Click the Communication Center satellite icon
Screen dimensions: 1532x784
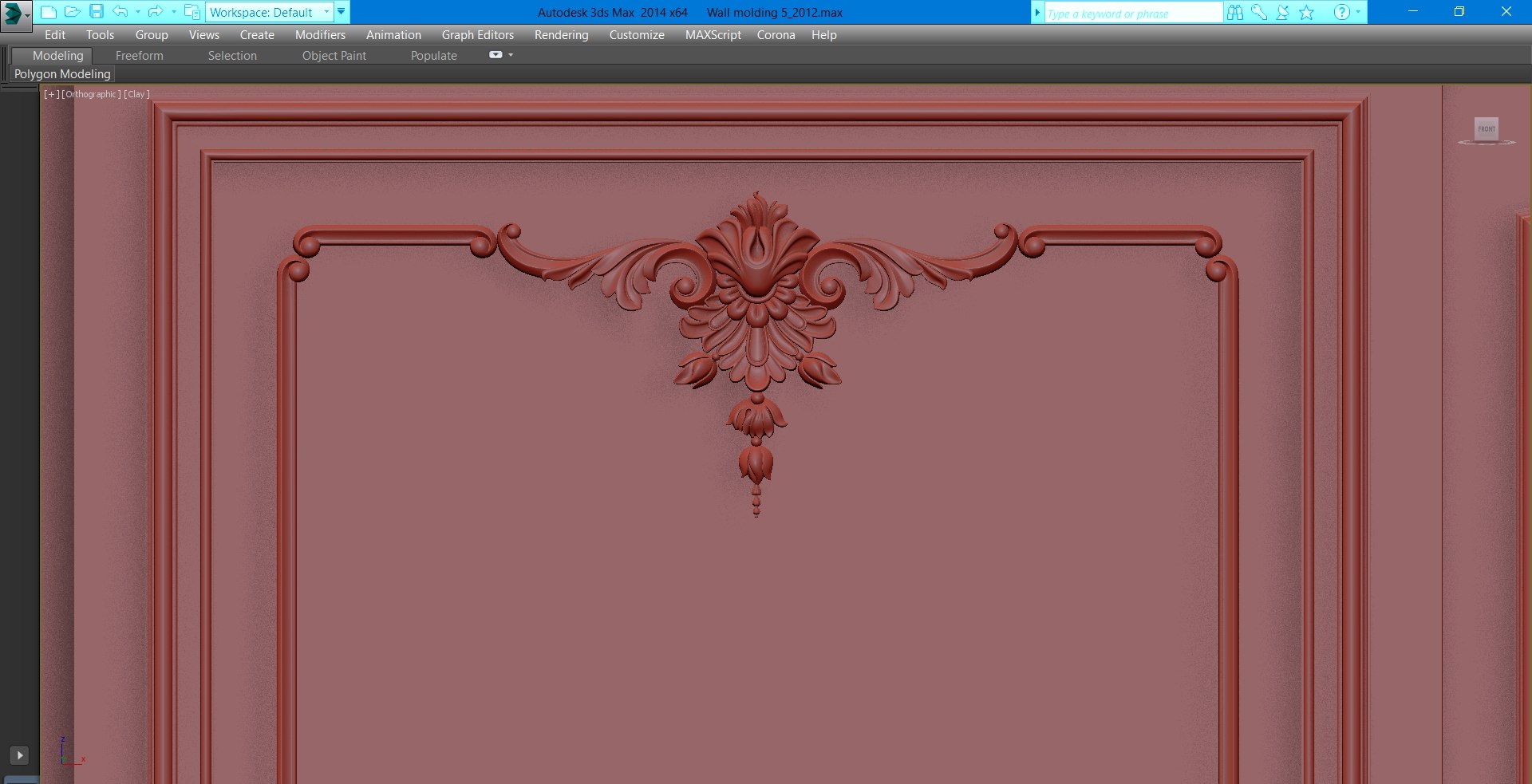[1282, 12]
